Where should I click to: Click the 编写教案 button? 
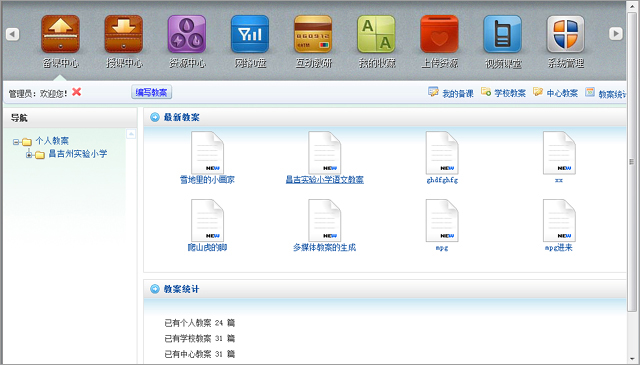click(151, 92)
